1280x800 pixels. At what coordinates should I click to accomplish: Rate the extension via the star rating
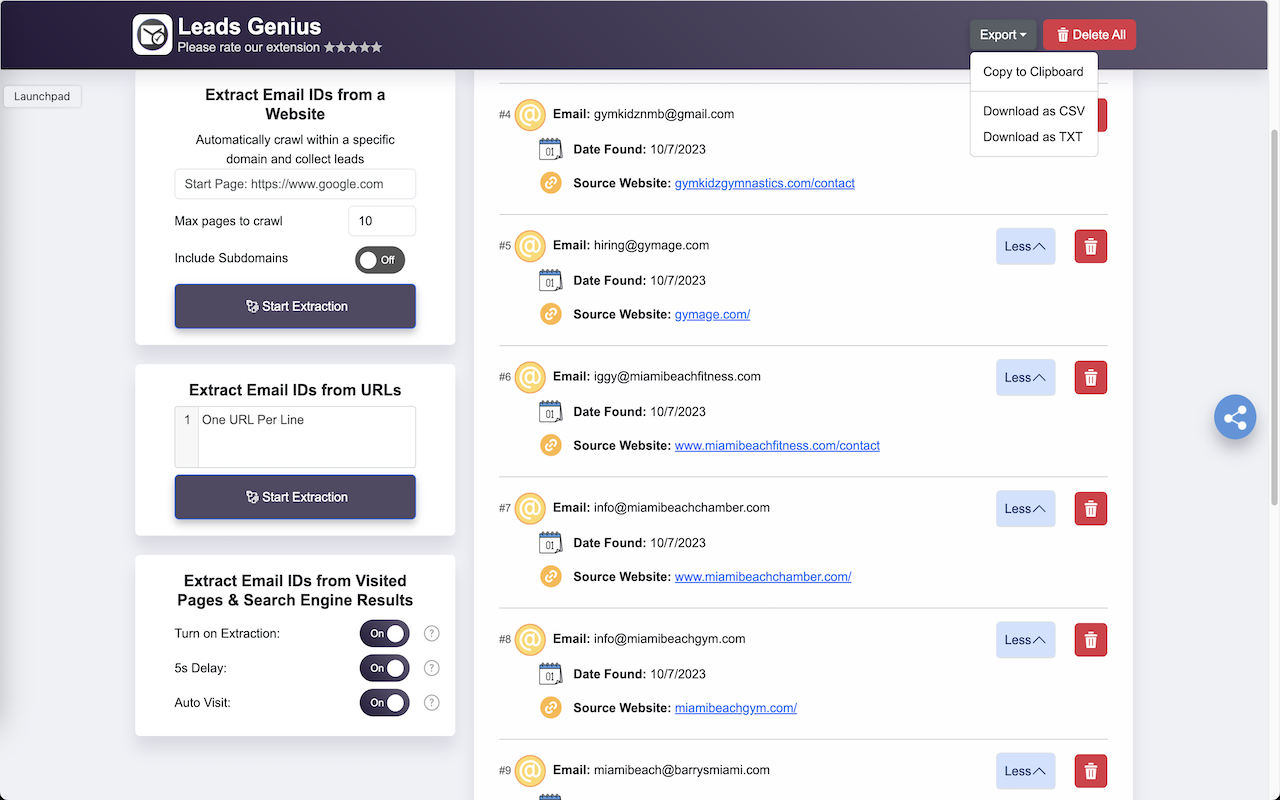coord(353,47)
